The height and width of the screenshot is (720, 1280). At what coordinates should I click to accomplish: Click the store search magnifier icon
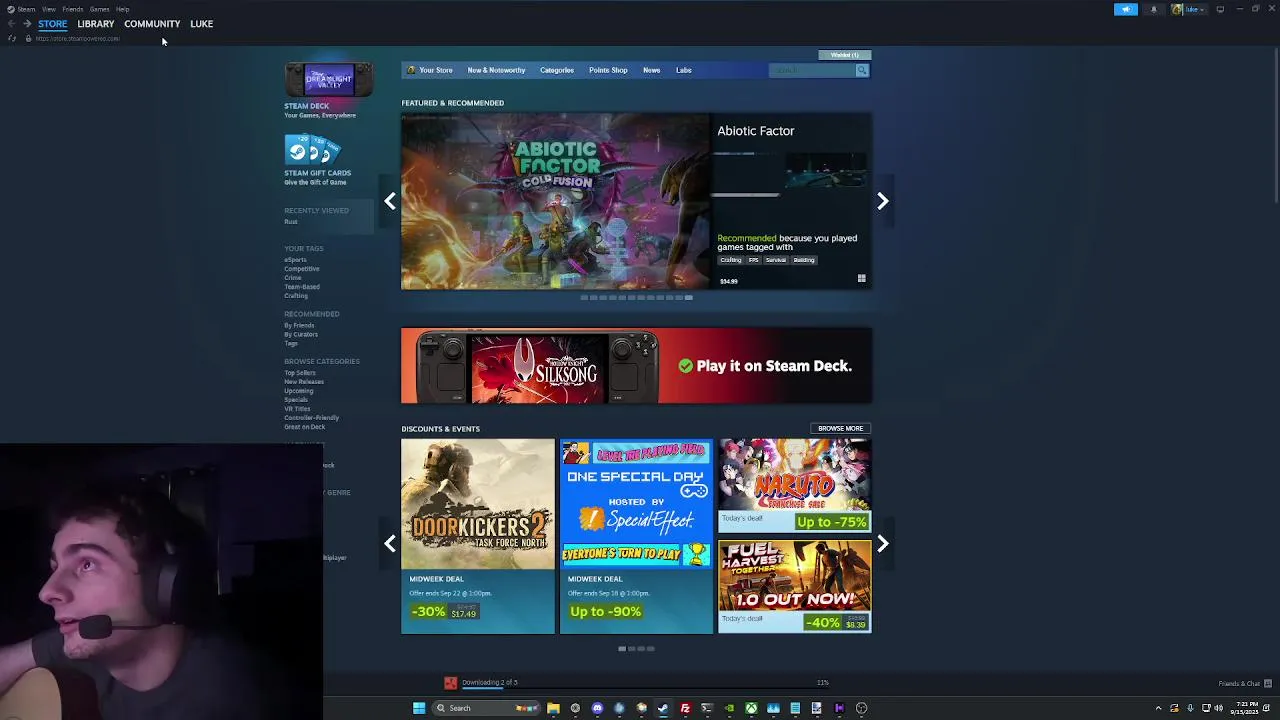(862, 70)
